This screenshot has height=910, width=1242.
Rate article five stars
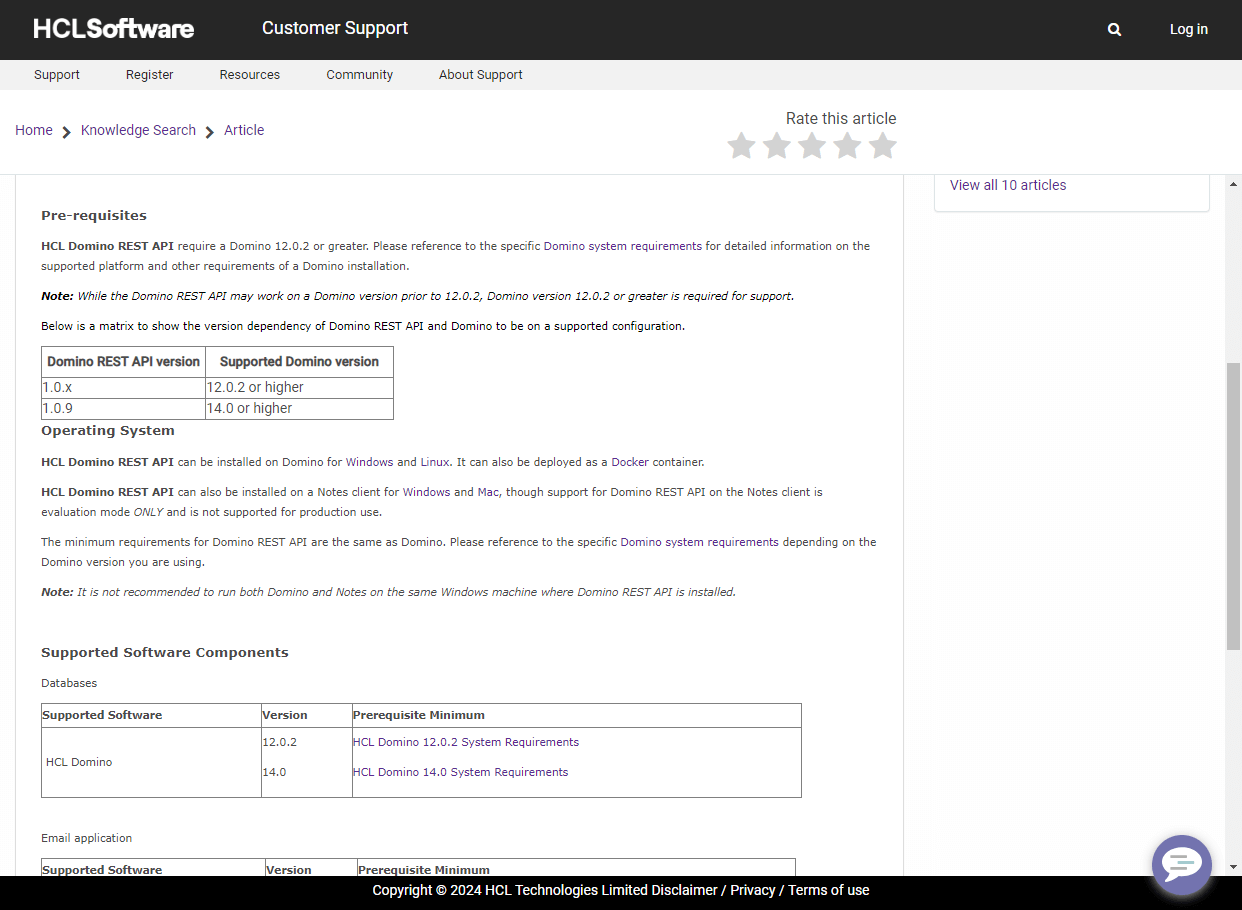click(x=882, y=146)
